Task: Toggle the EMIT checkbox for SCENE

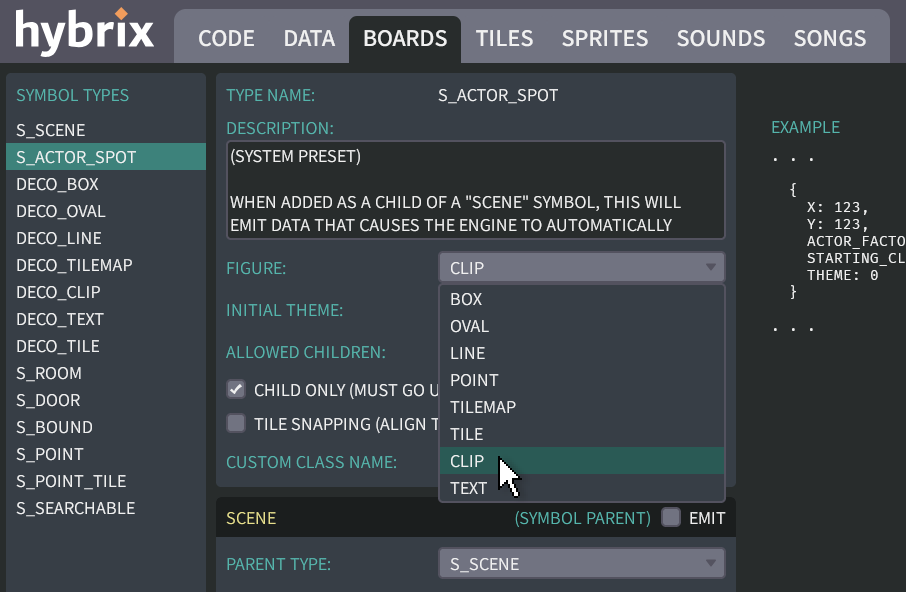Action: [x=671, y=518]
